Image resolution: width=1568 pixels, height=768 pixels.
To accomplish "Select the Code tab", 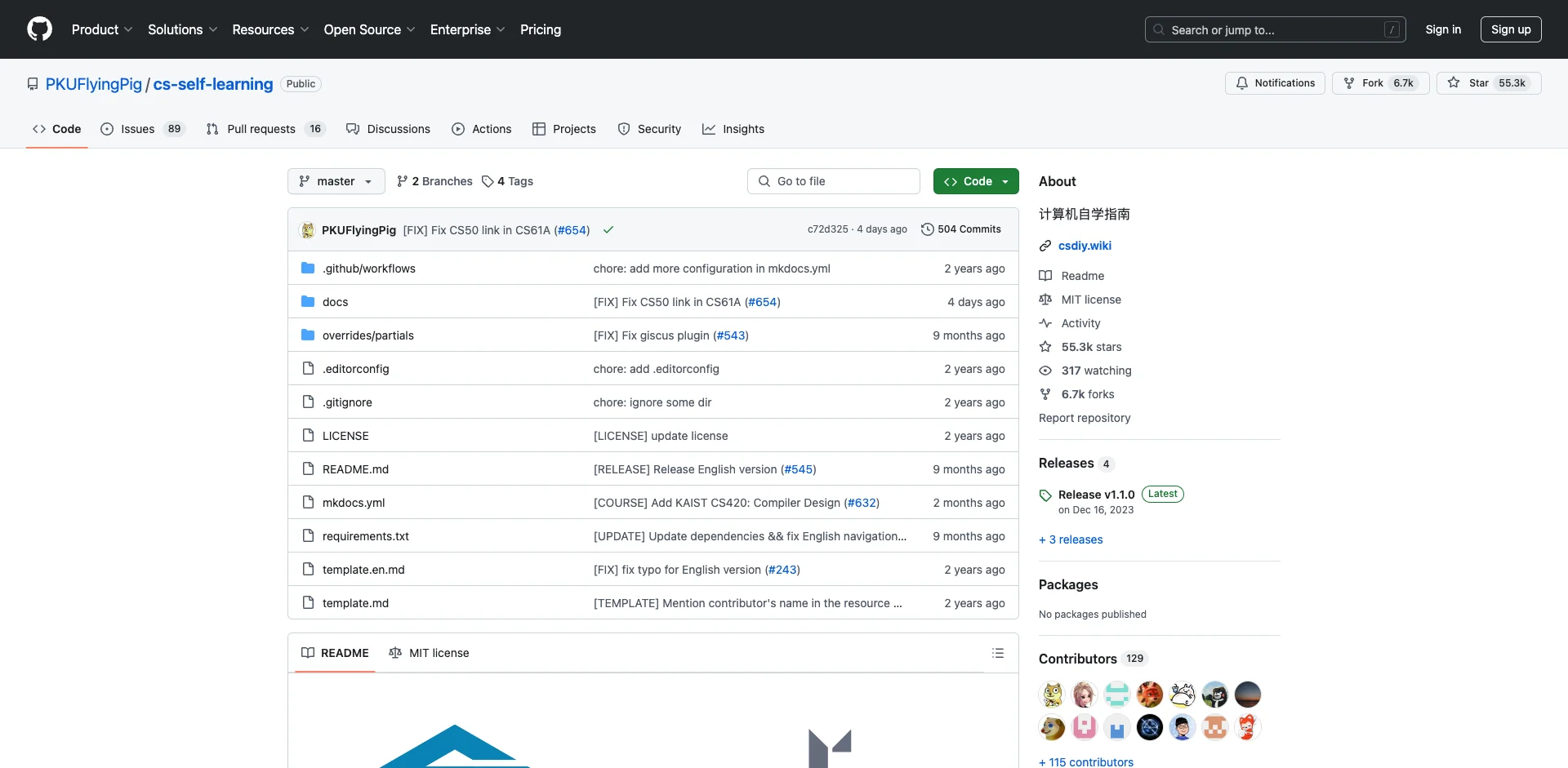I will coord(57,129).
